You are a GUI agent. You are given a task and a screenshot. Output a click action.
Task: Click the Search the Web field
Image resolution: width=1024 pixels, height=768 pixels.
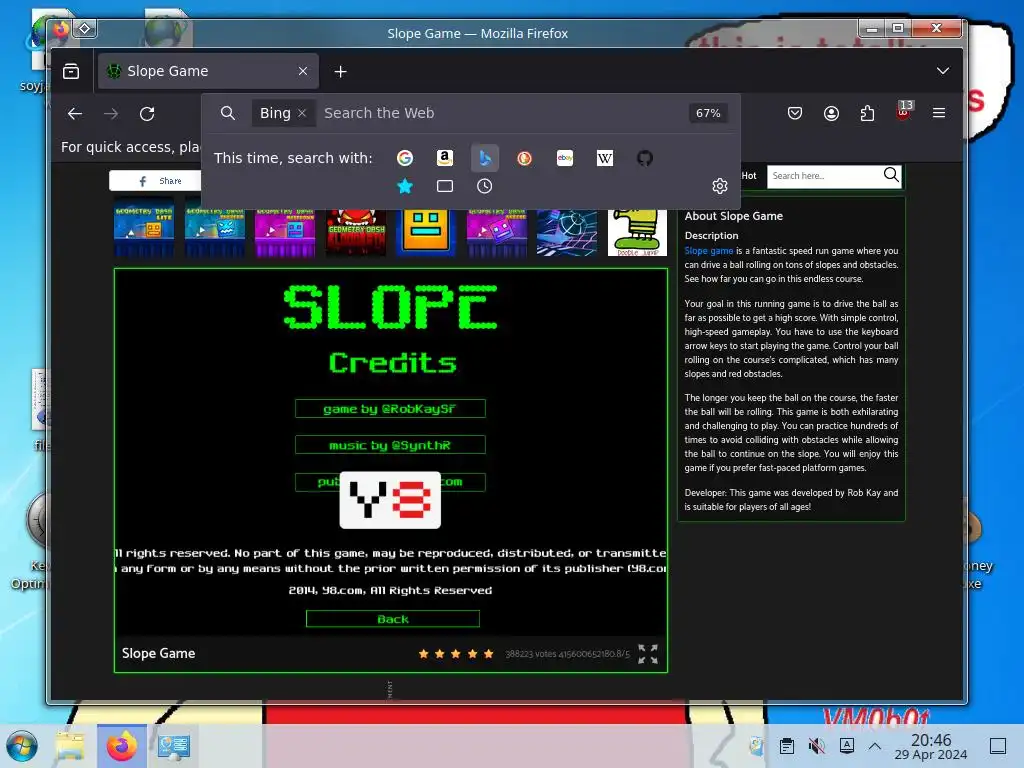pyautogui.click(x=502, y=113)
